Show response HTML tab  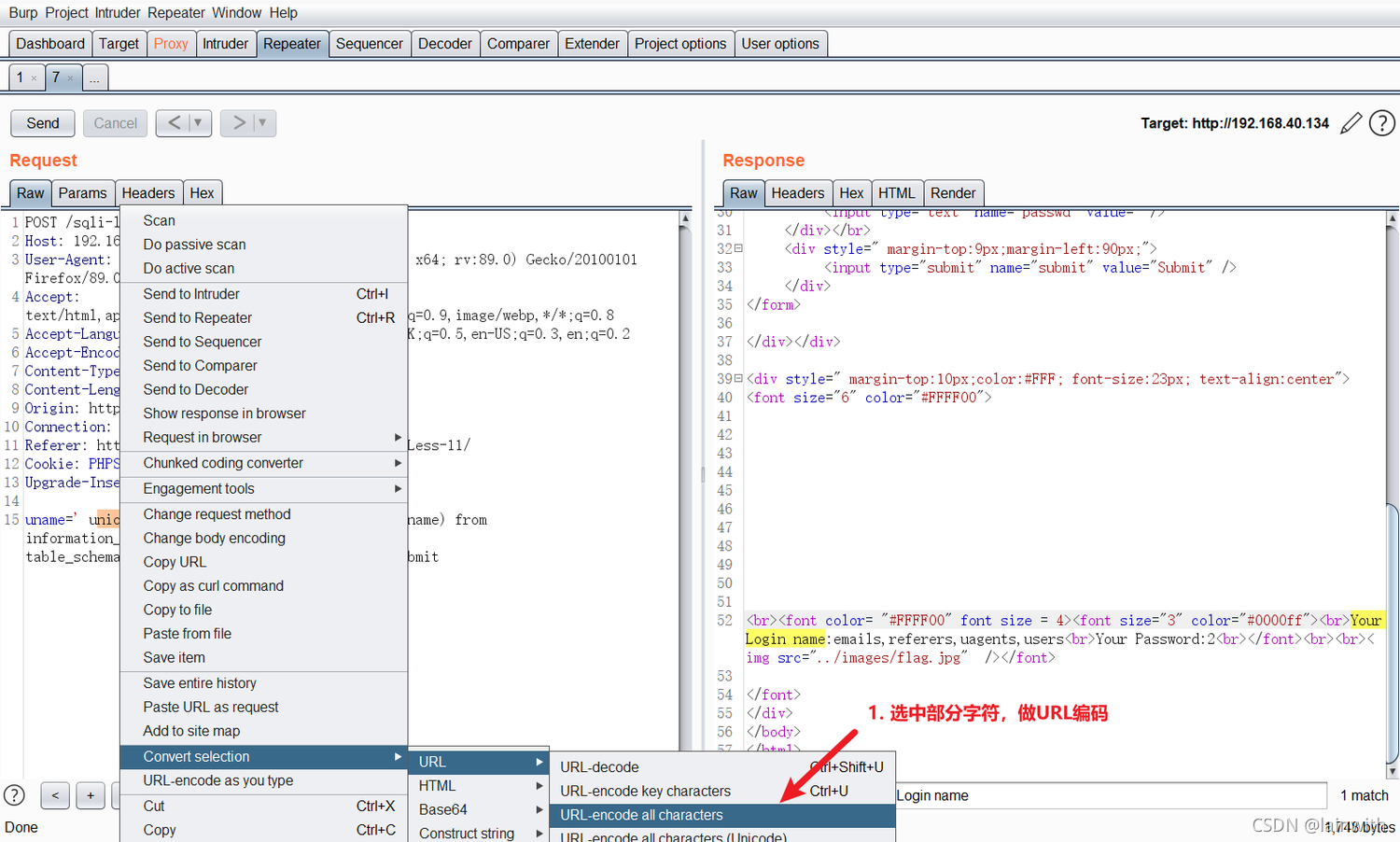[897, 193]
